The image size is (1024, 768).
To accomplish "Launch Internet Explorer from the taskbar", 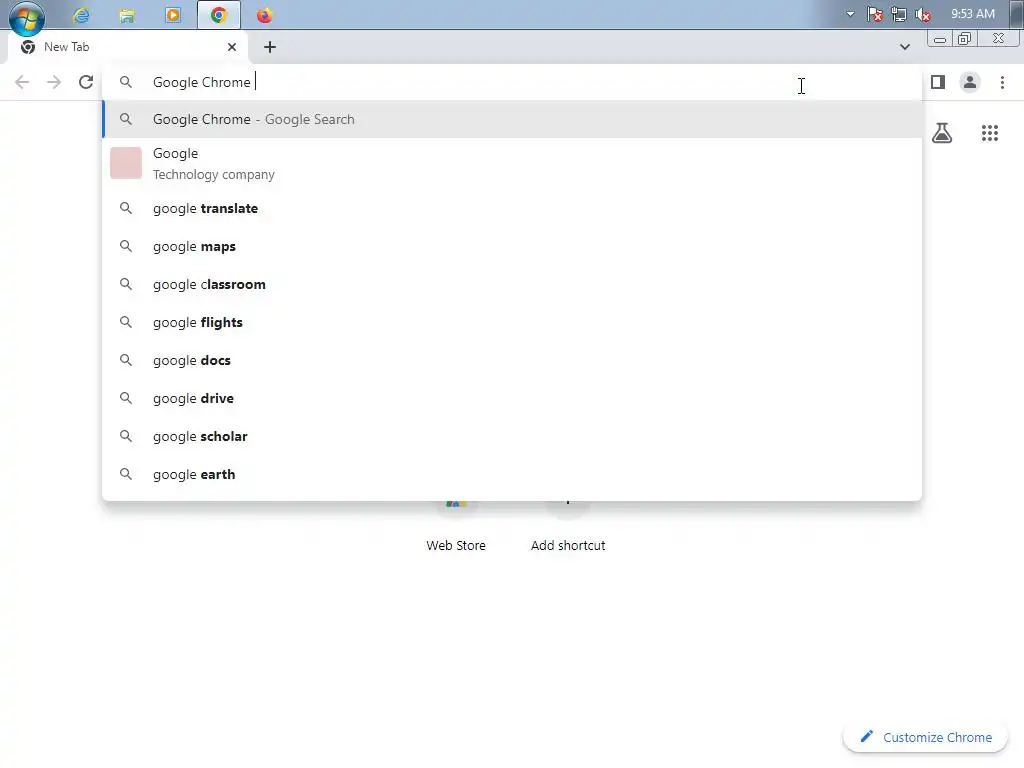I will pos(82,15).
